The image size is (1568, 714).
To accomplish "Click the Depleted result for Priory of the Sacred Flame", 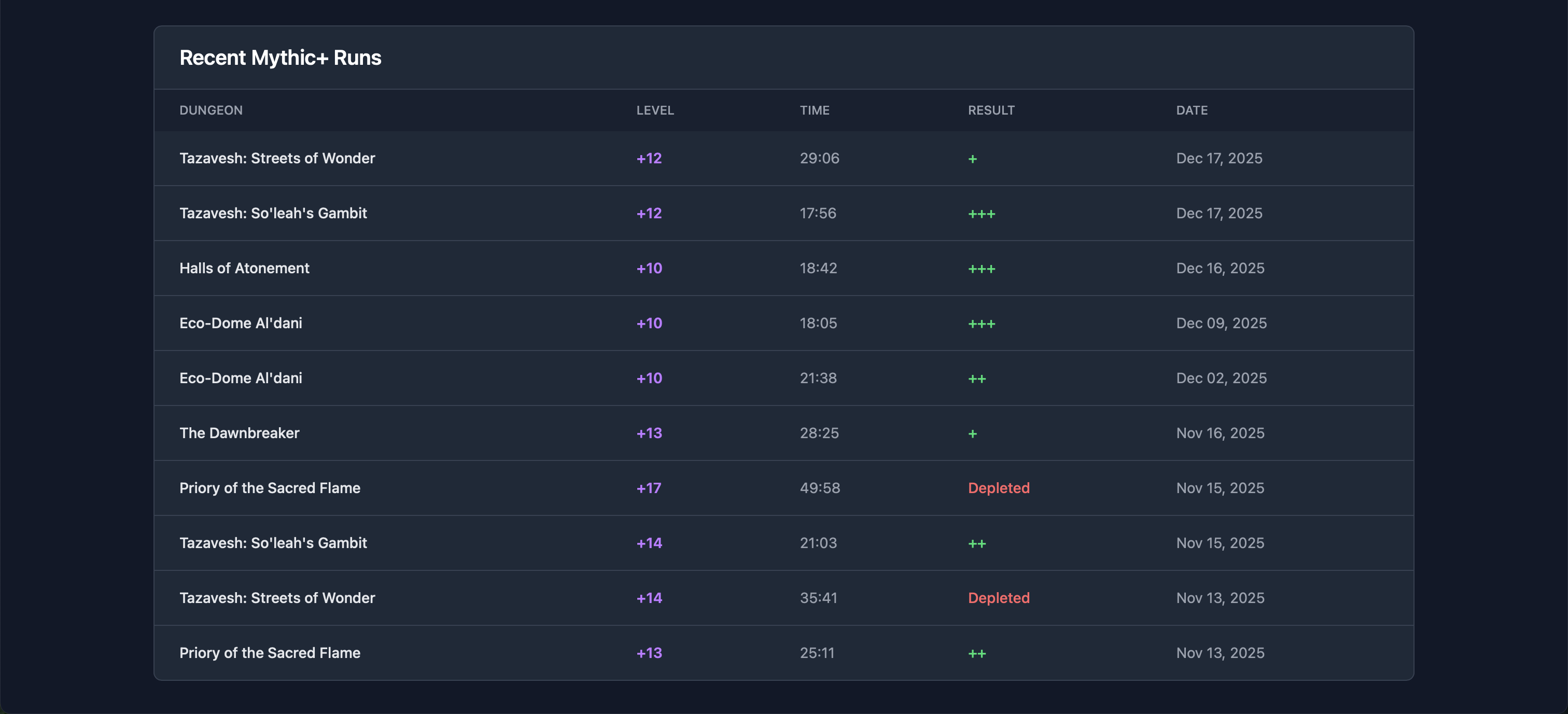I will pyautogui.click(x=998, y=487).
